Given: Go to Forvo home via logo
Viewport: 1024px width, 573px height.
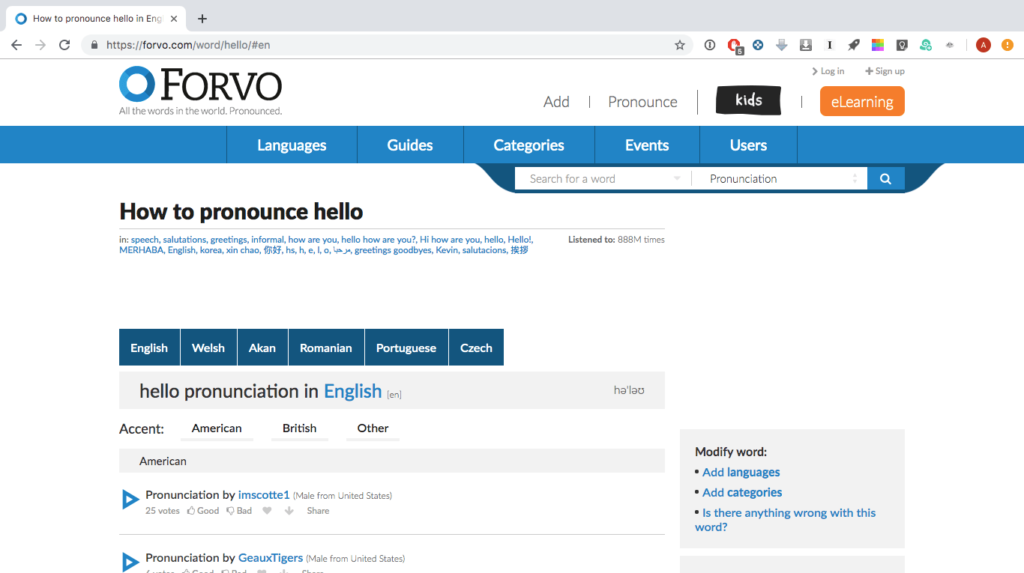Looking at the screenshot, I should click(x=200, y=91).
